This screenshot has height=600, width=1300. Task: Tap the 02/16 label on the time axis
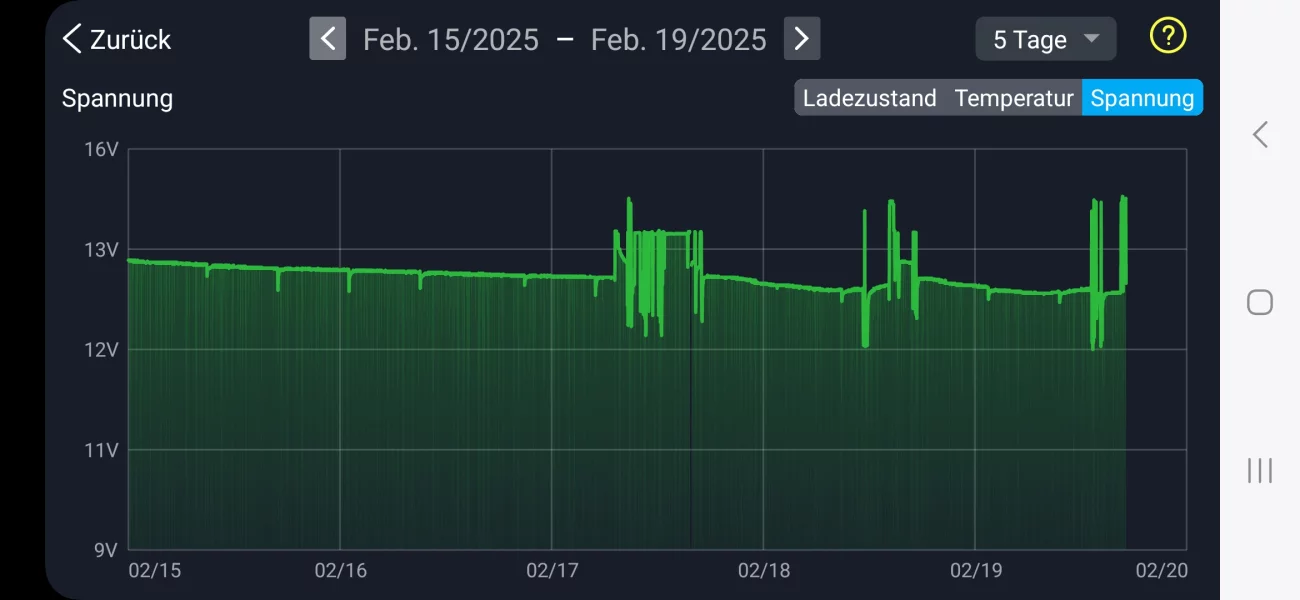coord(340,571)
